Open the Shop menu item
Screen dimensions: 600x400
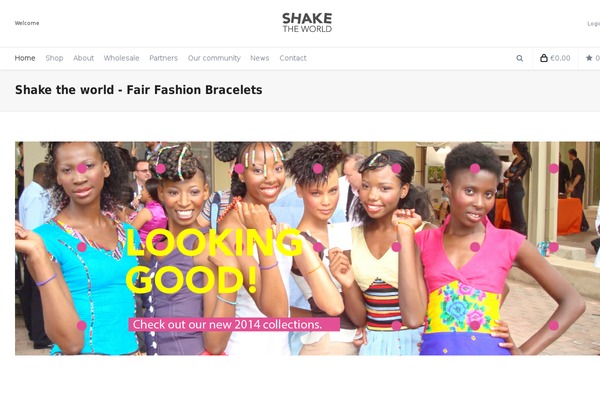(54, 58)
